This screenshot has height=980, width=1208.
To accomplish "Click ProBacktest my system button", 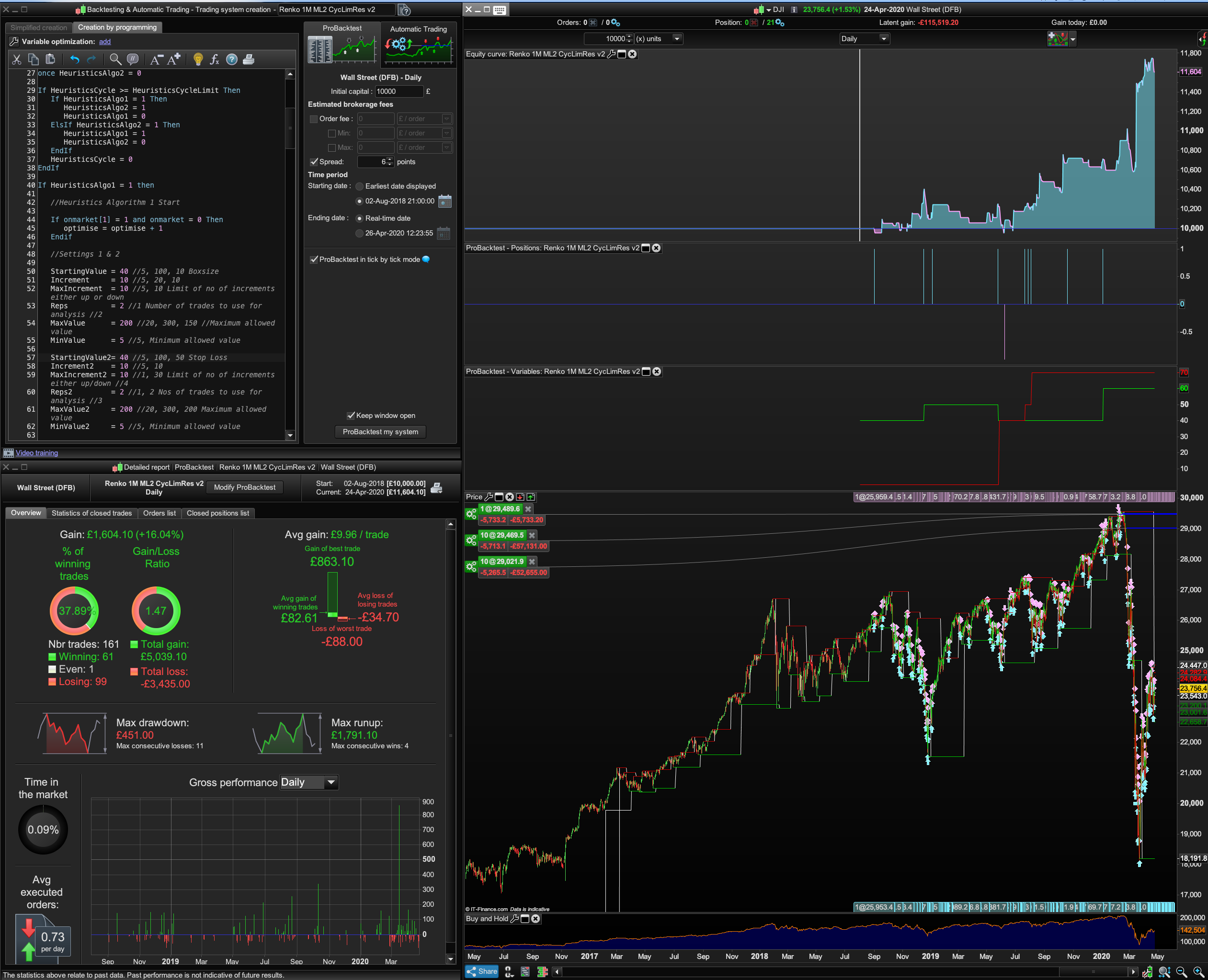I will (380, 432).
